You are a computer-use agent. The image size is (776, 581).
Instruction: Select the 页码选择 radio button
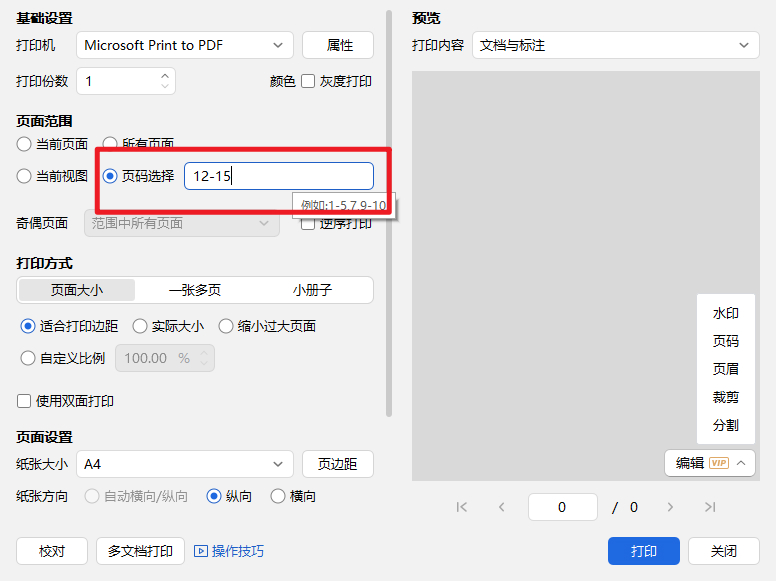[x=110, y=176]
